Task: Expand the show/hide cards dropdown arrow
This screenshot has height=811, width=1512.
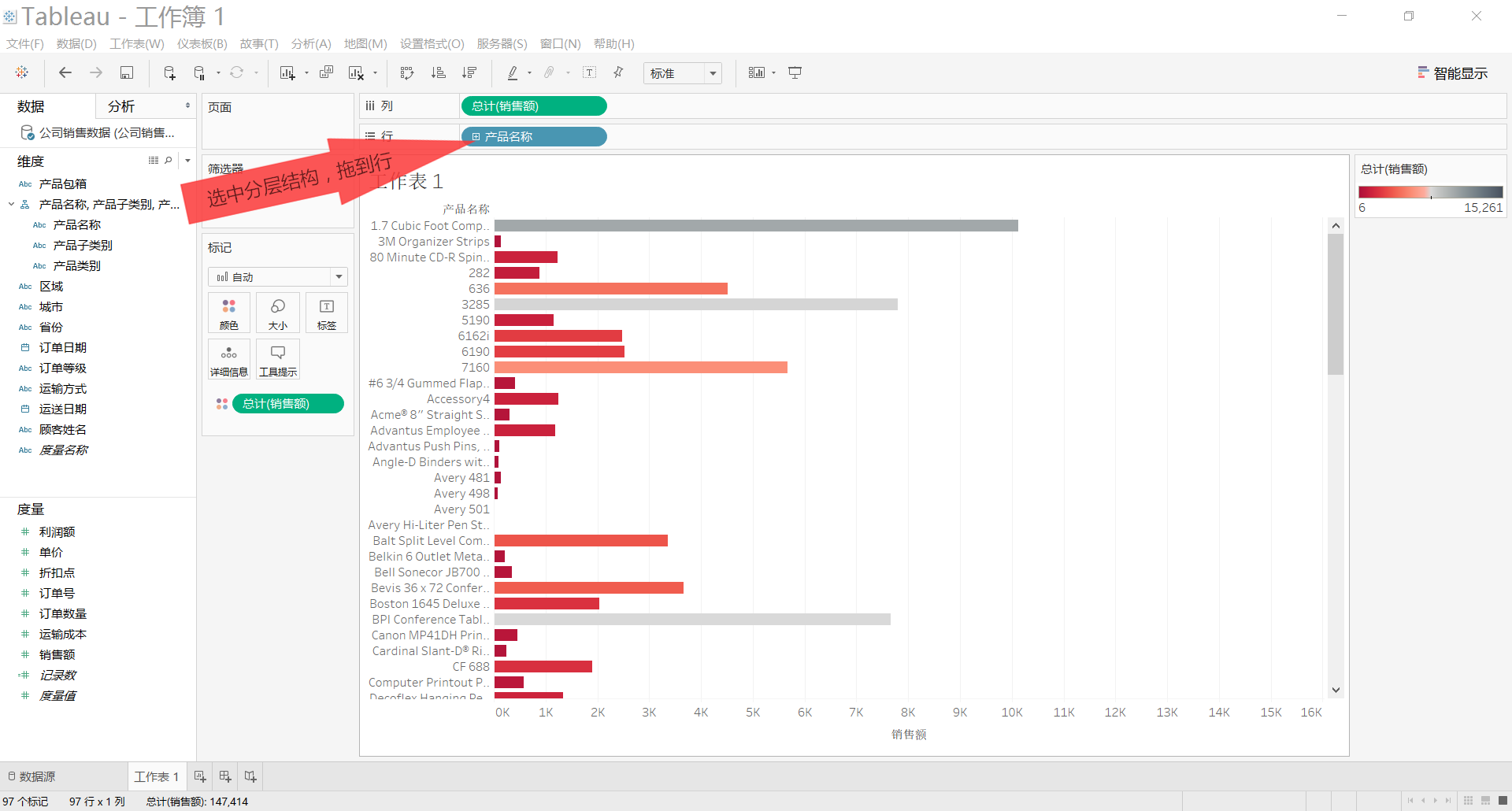Action: click(x=773, y=73)
